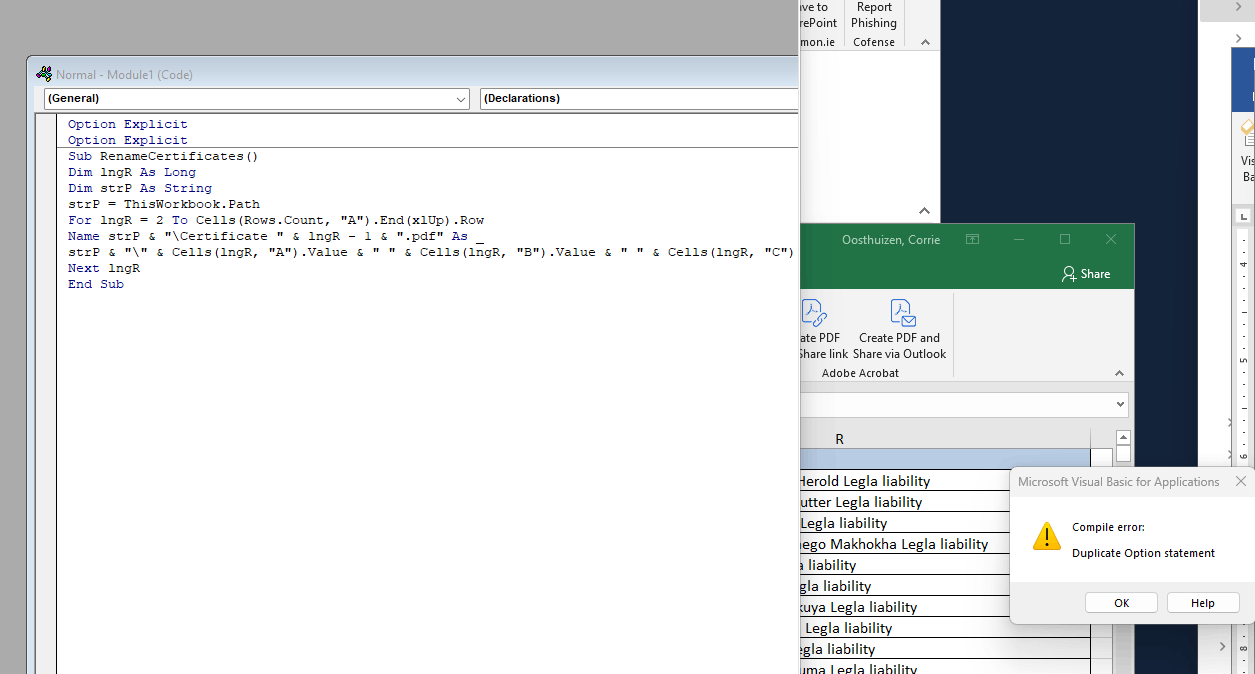Click the account name Oosthuizen, Corrie
The height and width of the screenshot is (674, 1255).
pyautogui.click(x=890, y=240)
